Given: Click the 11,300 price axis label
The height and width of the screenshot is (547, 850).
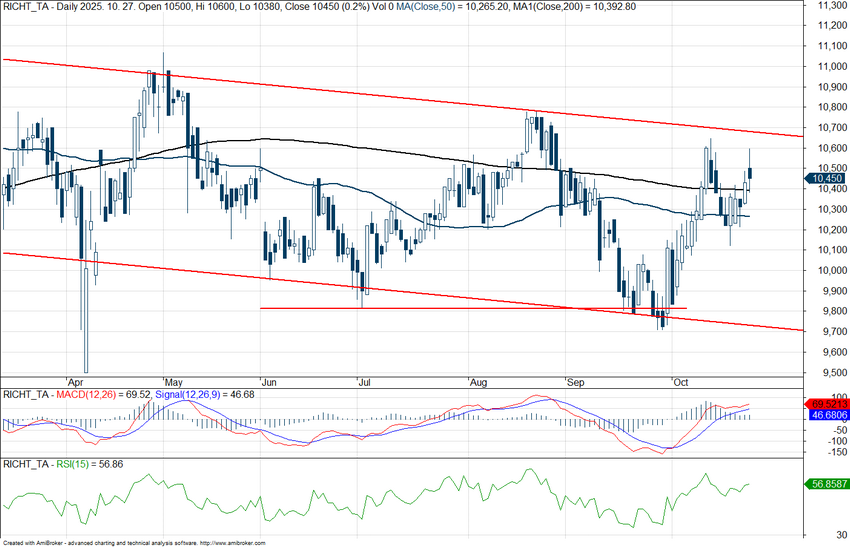Looking at the screenshot, I should pos(827,5).
